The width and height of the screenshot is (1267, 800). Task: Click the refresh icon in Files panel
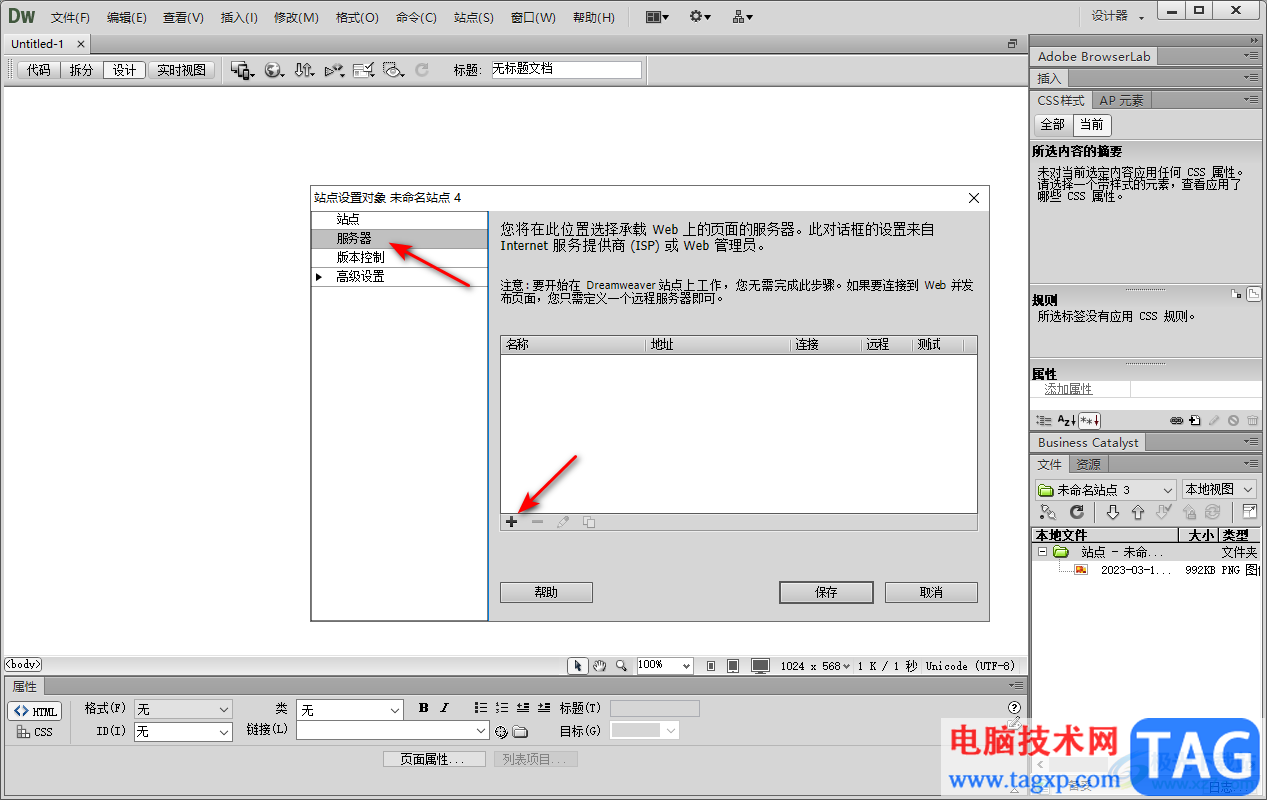pos(1077,512)
